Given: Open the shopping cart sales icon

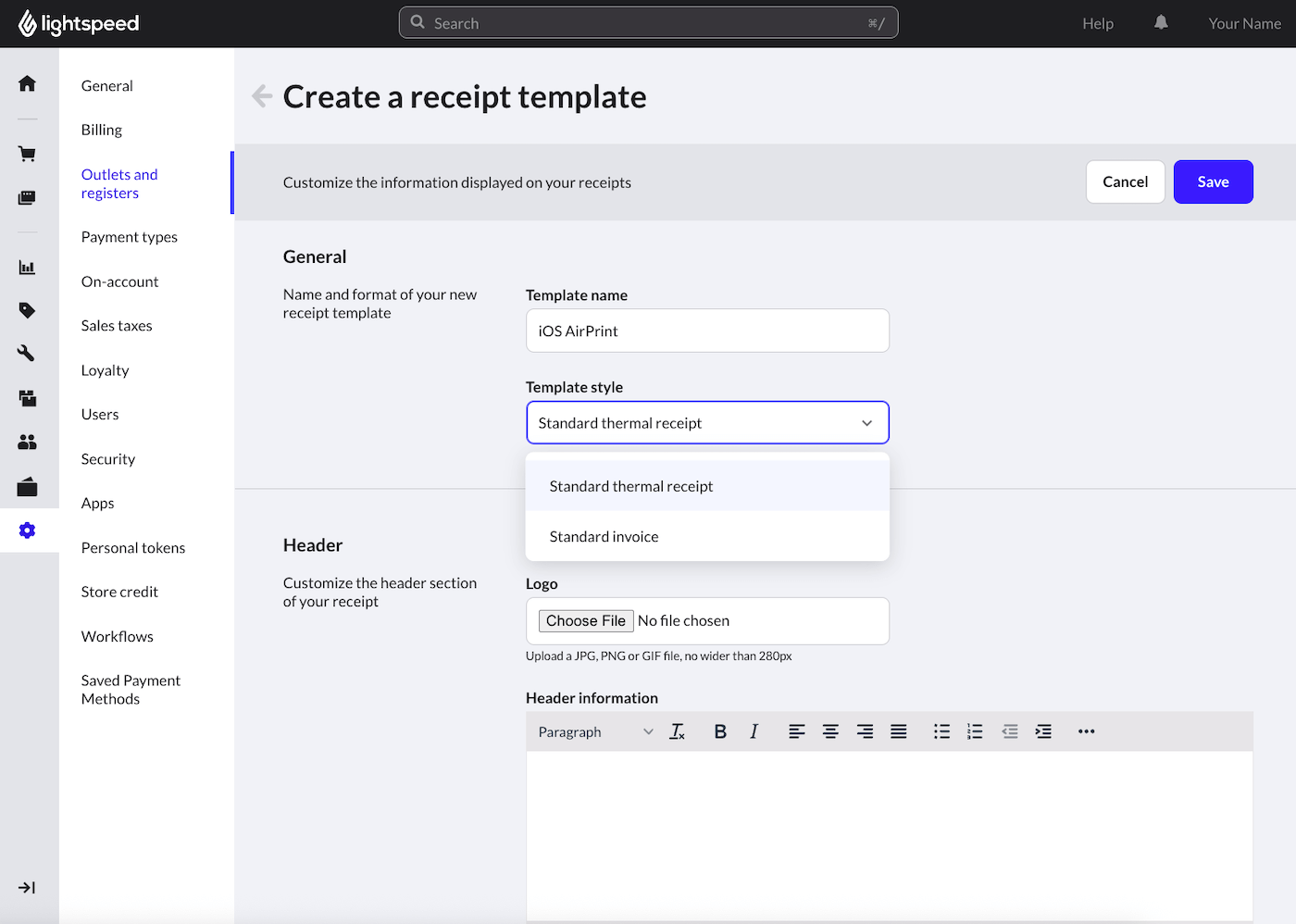Looking at the screenshot, I should (x=27, y=154).
